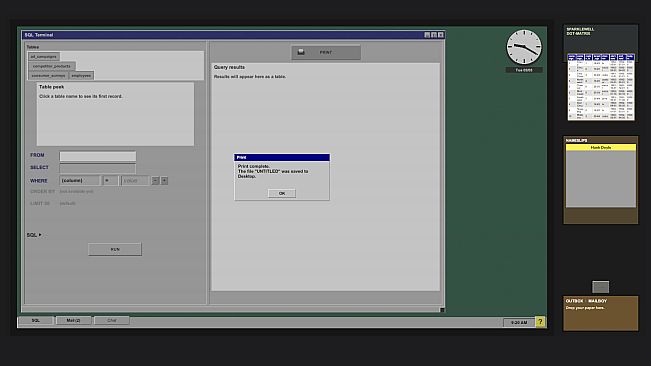Select the competitor_products table

click(51, 66)
